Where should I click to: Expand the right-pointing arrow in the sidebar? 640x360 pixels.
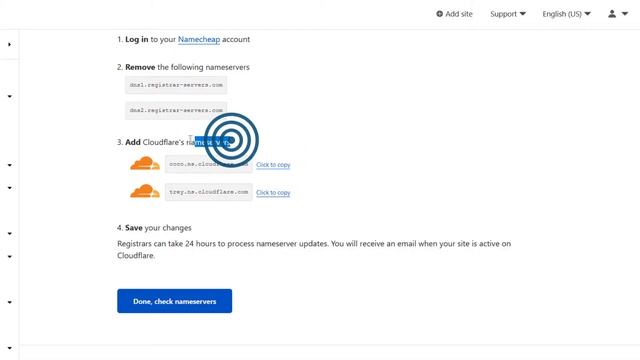pyautogui.click(x=9, y=44)
